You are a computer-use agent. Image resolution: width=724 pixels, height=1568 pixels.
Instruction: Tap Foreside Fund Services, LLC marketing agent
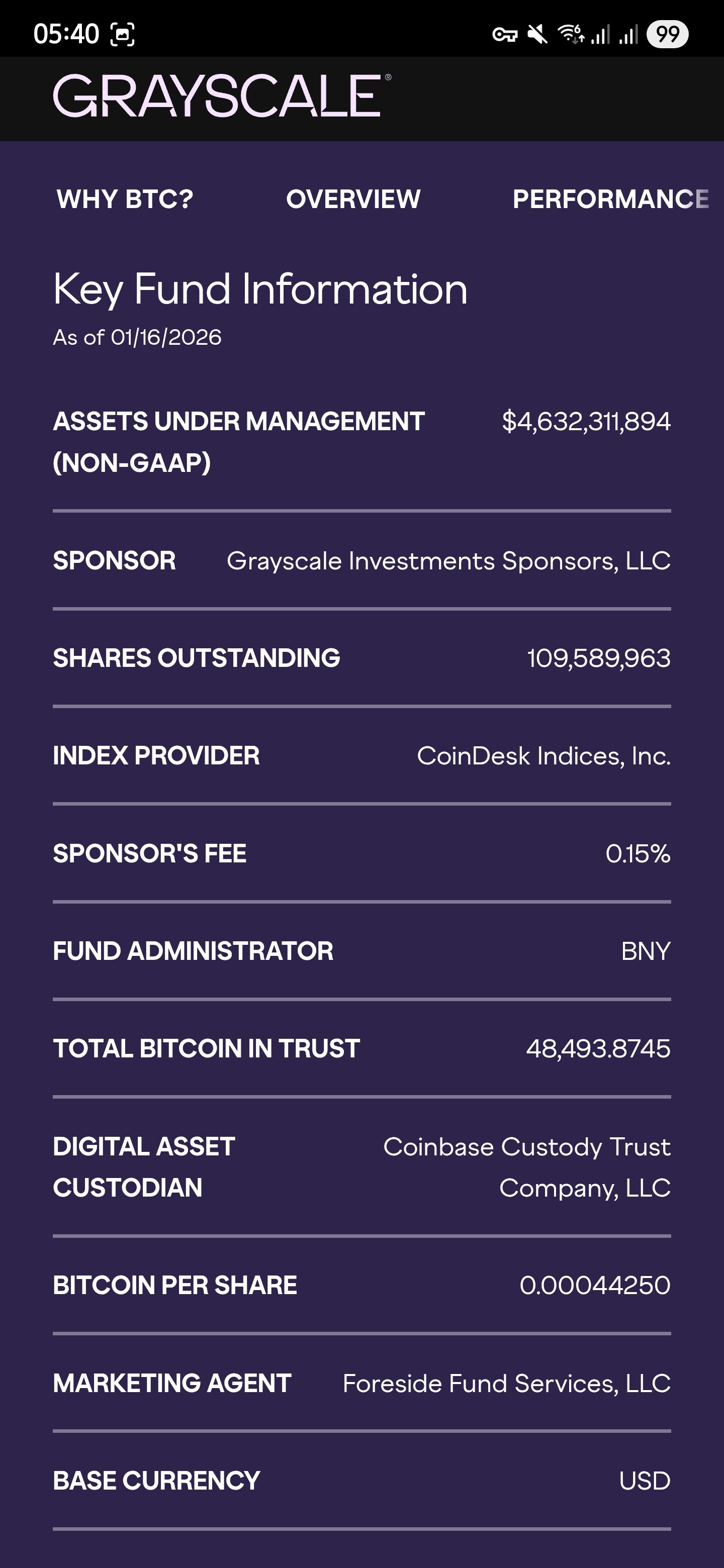tap(506, 1384)
